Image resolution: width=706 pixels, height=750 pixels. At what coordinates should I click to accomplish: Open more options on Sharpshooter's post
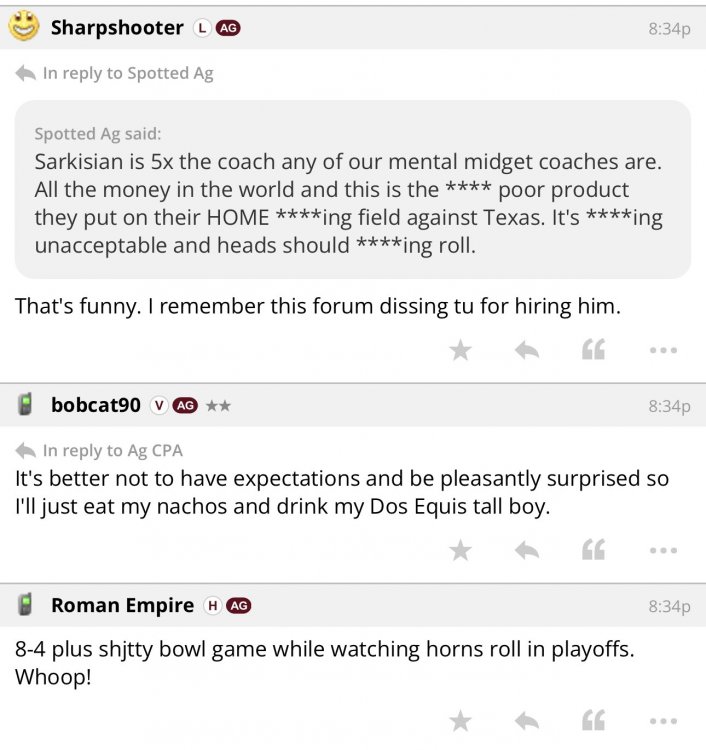tap(663, 350)
